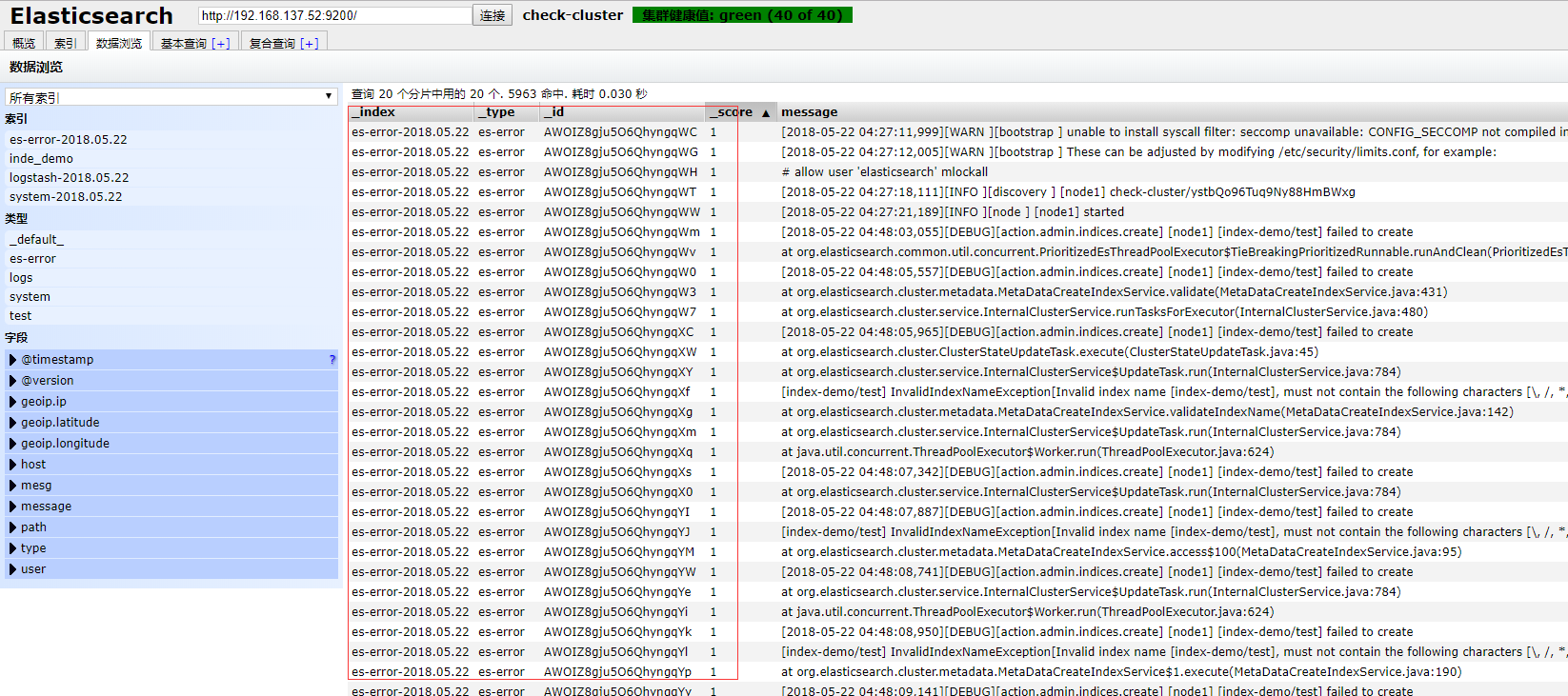Click the '[node1] started' message row
The image size is (1568, 696).
(953, 212)
